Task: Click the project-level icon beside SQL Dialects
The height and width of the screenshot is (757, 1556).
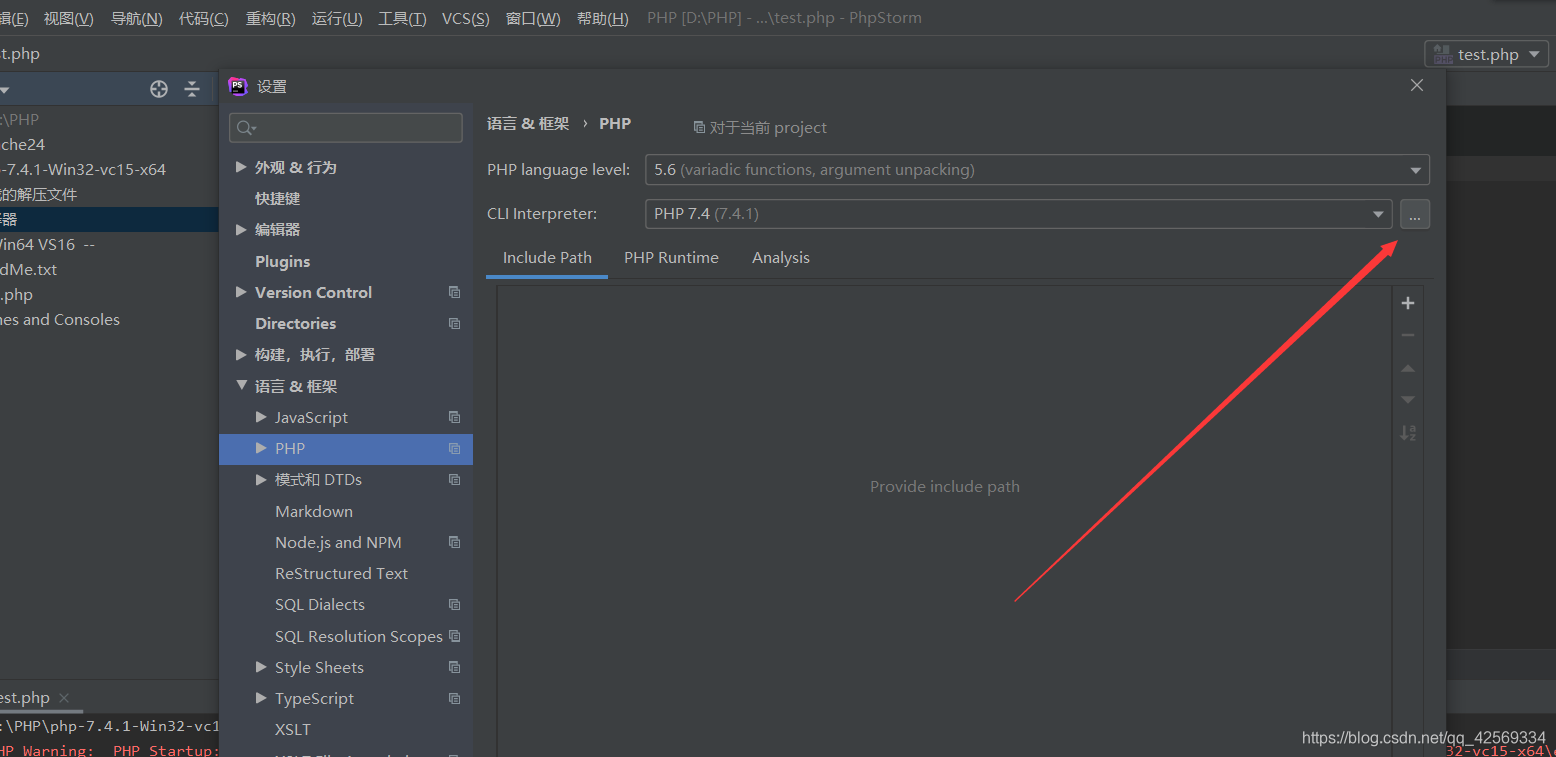Action: tap(455, 604)
